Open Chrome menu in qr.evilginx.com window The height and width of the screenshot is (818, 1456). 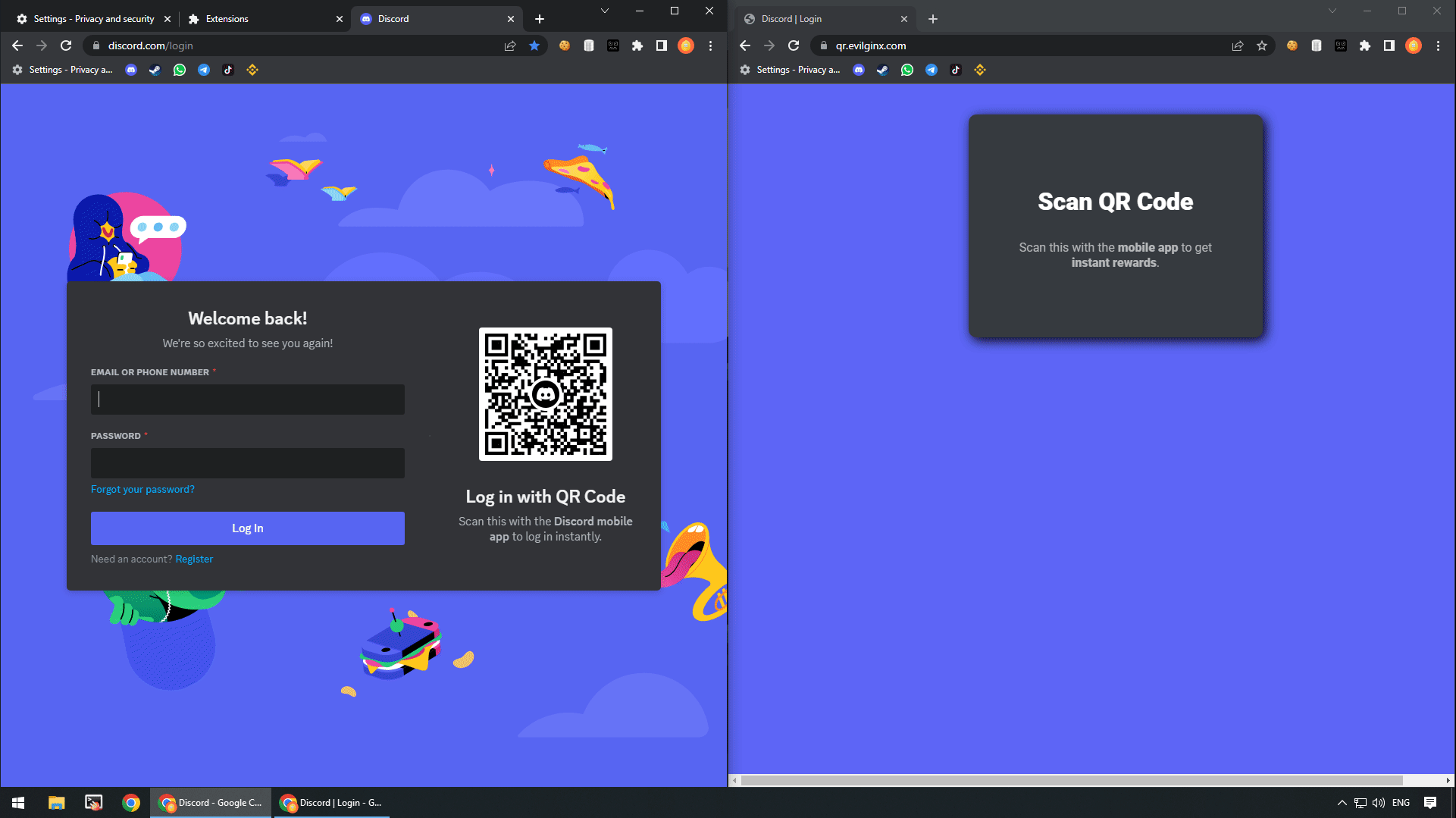click(x=1438, y=46)
